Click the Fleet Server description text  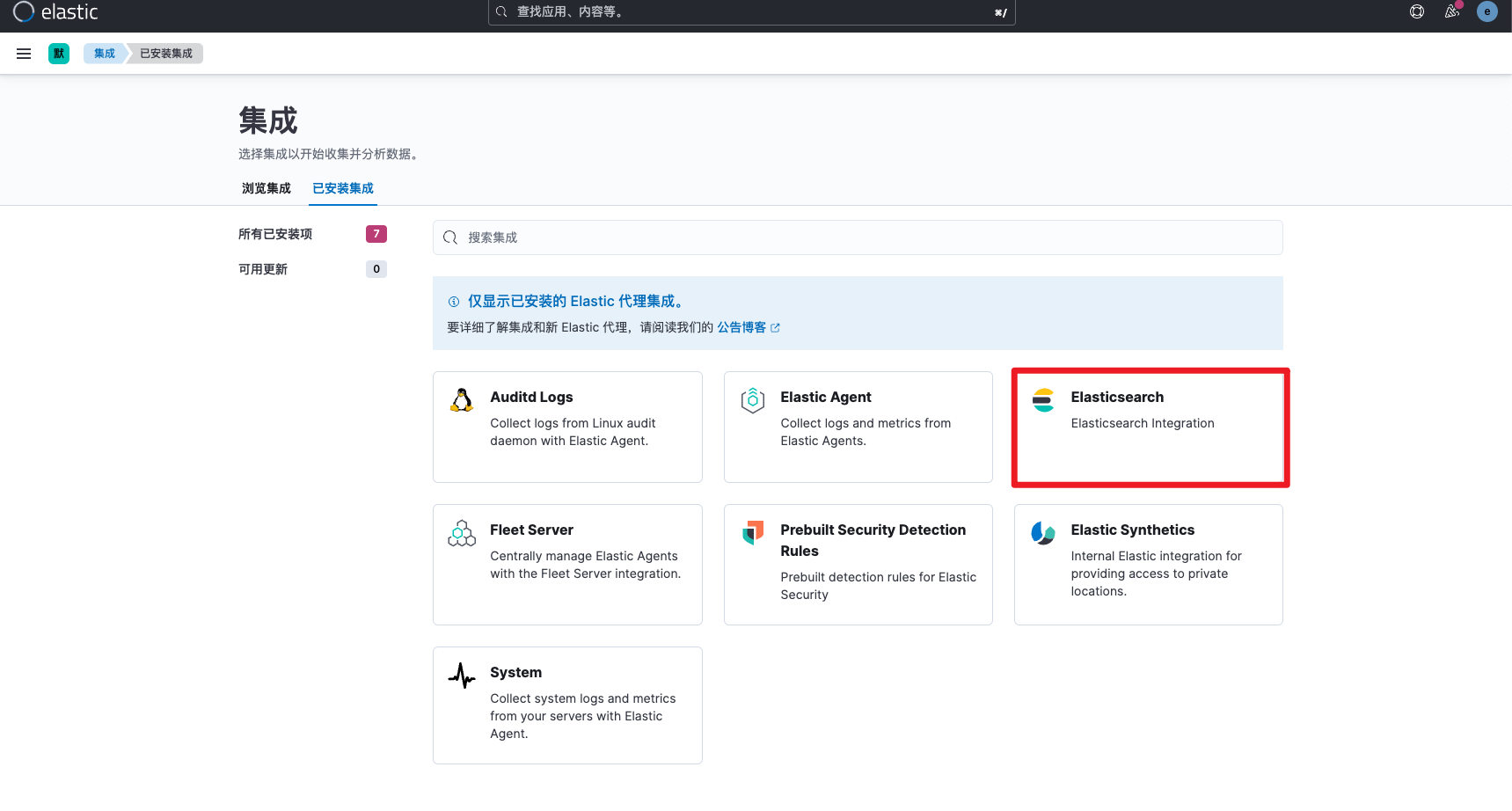coord(585,565)
